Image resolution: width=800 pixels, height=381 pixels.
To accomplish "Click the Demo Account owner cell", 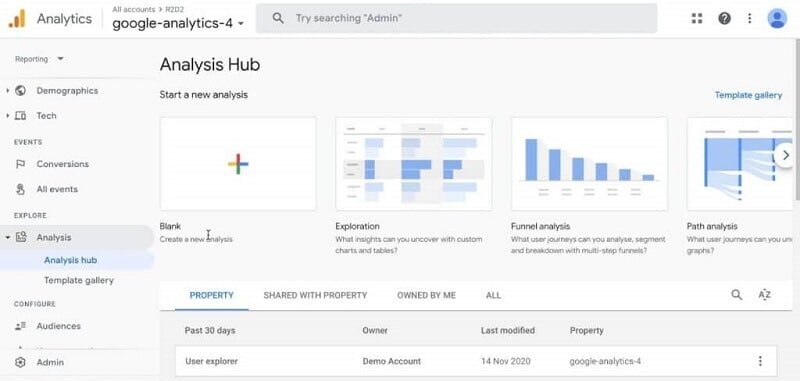I will (392, 361).
